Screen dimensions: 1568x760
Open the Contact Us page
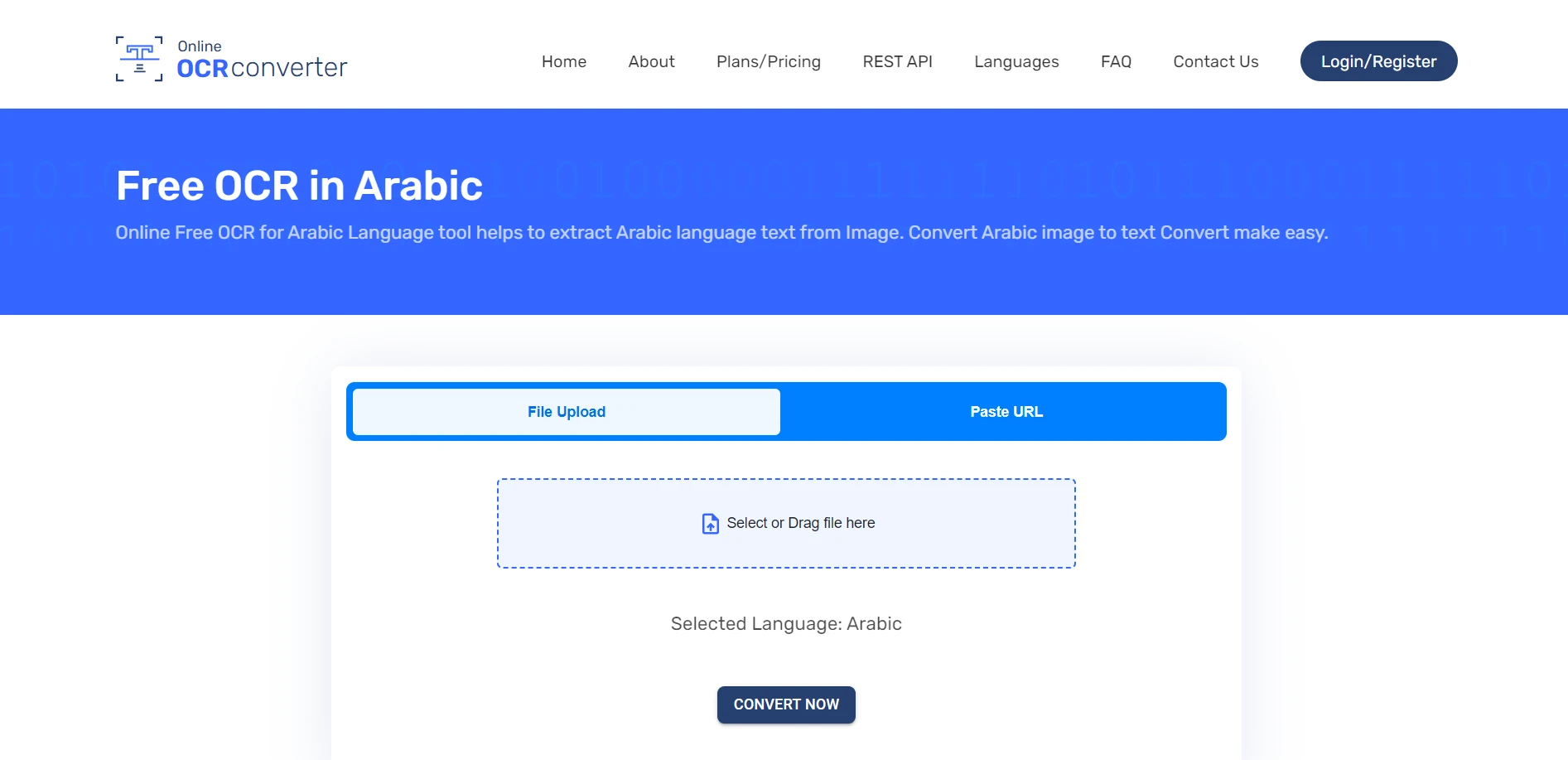1215,61
